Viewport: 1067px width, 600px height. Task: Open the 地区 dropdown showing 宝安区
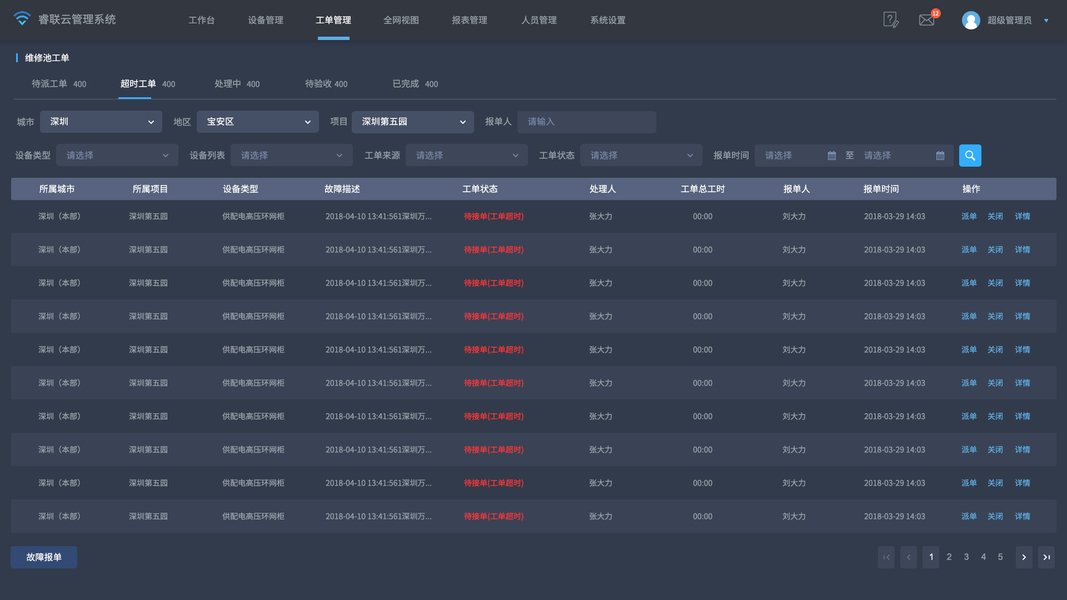pos(257,122)
